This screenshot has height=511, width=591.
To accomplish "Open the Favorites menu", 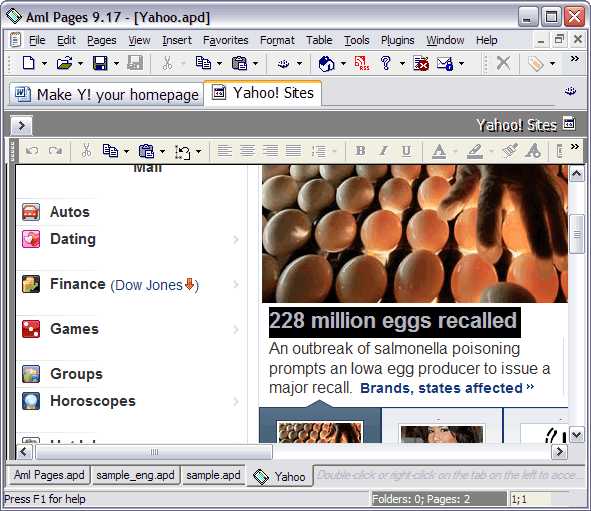I will (226, 40).
